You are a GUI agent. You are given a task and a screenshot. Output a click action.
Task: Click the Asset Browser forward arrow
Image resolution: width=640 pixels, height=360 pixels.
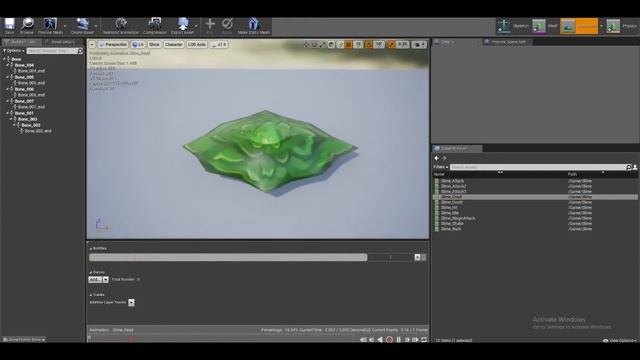444,158
